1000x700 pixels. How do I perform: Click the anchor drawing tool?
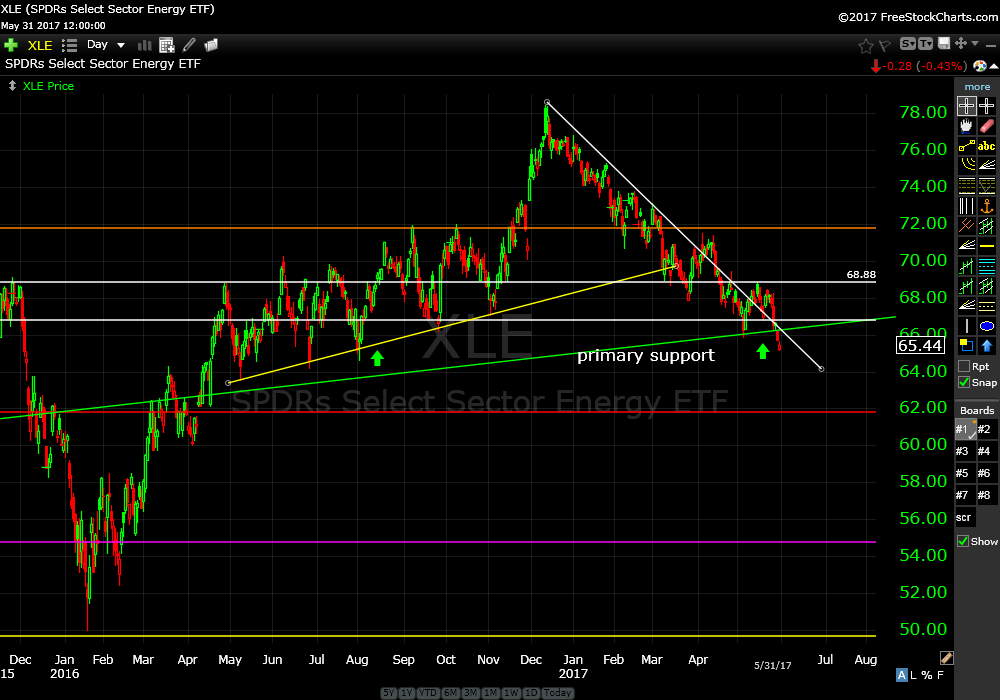[x=987, y=206]
